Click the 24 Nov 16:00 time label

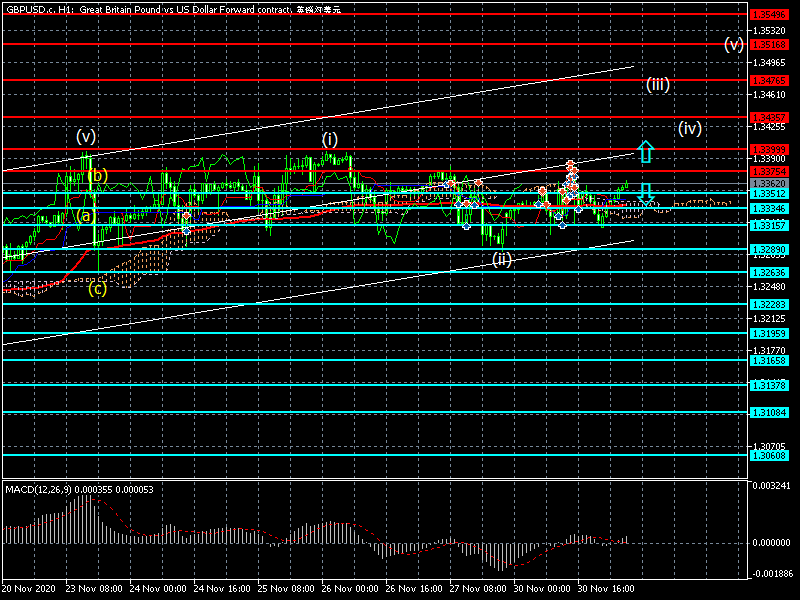[x=222, y=588]
